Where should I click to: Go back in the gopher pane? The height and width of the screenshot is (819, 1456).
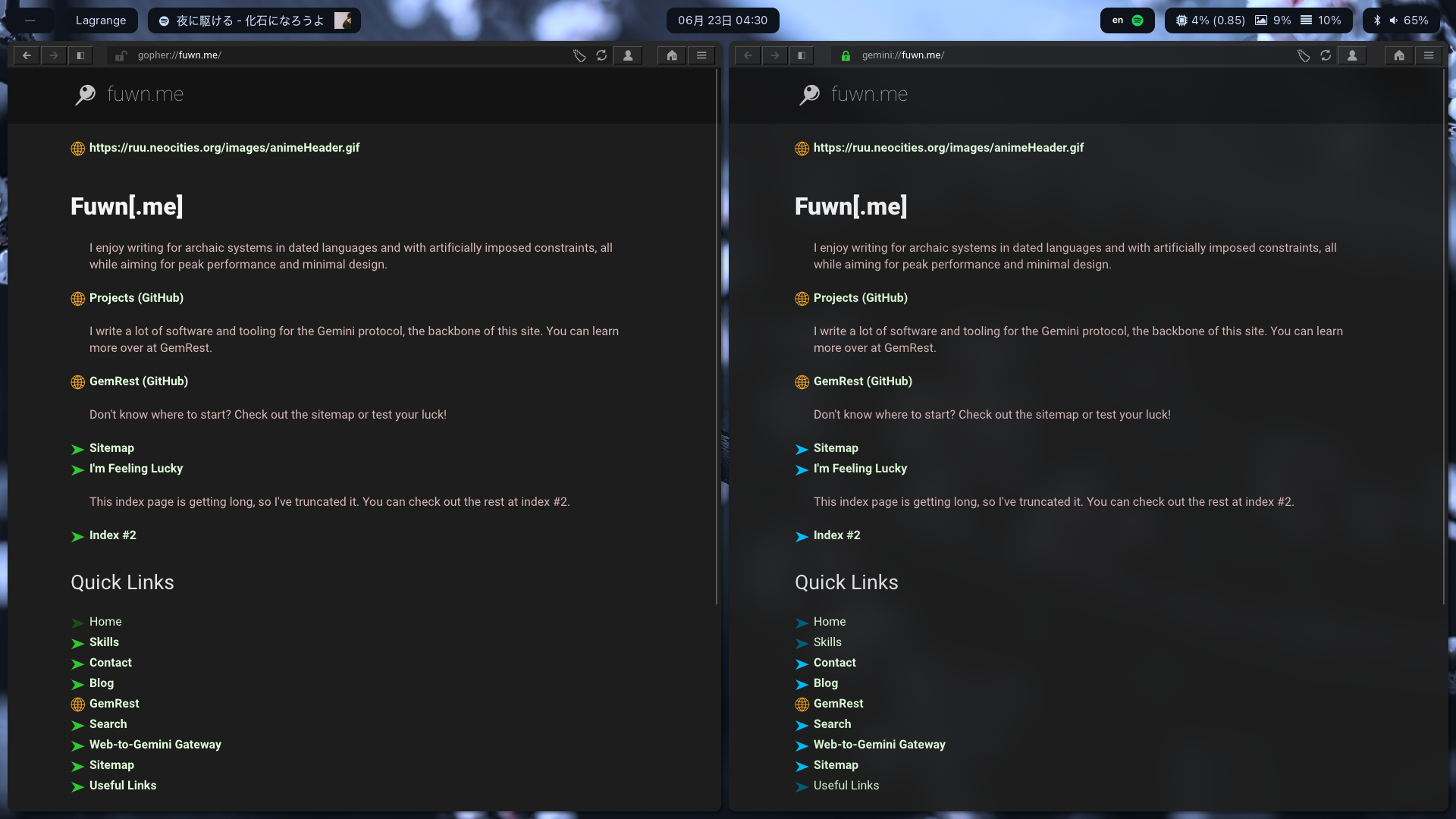27,55
